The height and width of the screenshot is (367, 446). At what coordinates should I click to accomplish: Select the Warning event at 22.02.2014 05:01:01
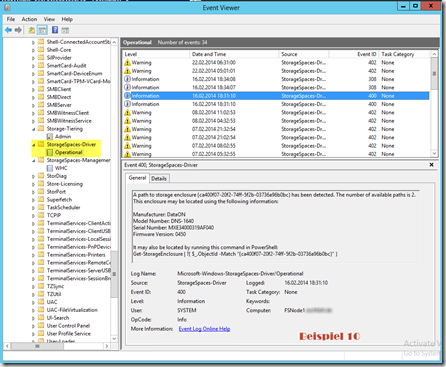click(x=276, y=71)
